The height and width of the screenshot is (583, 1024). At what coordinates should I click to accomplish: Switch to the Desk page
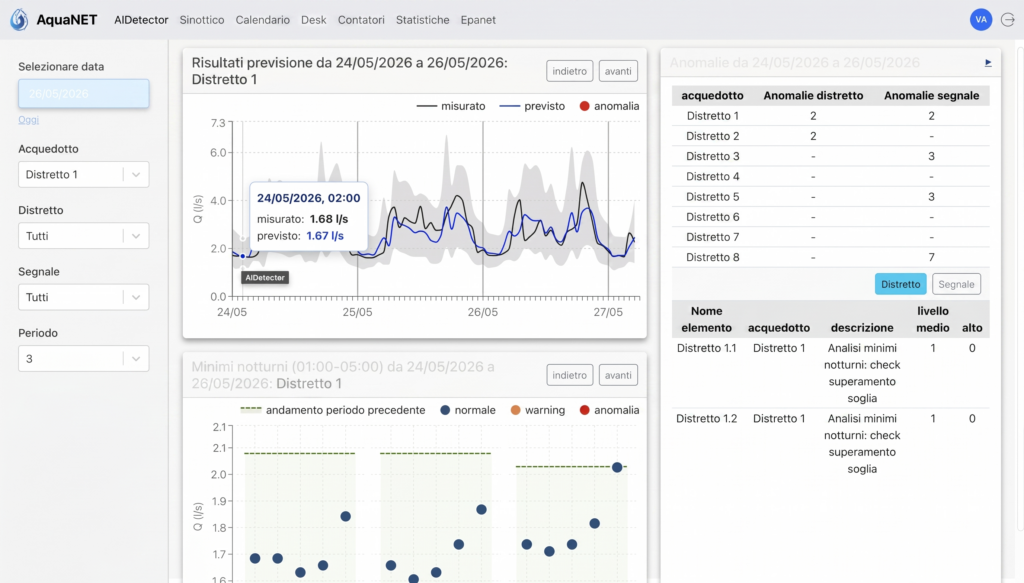(x=313, y=20)
